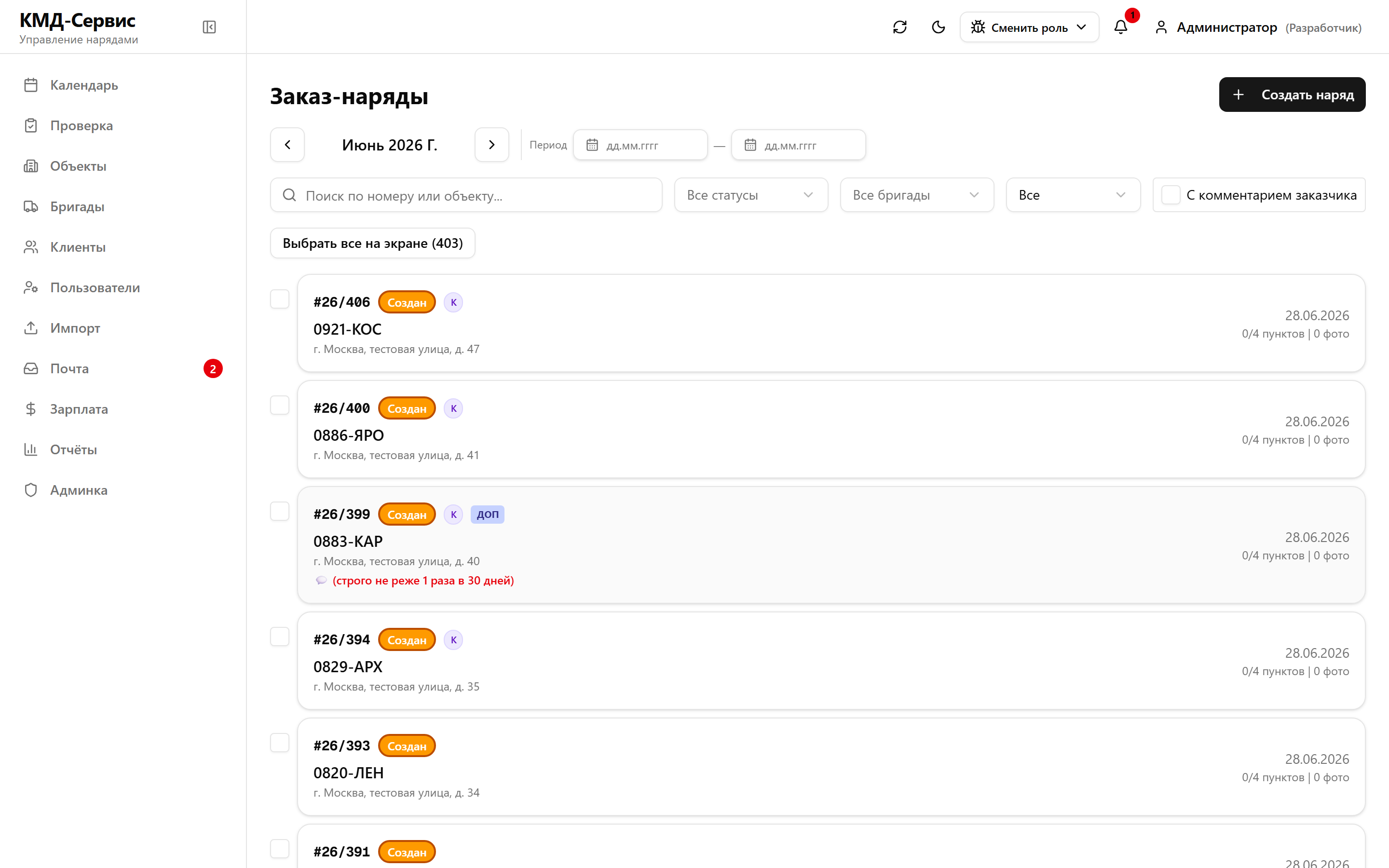Viewport: 1389px width, 868px height.
Task: Click the period end date field
Action: [798, 145]
